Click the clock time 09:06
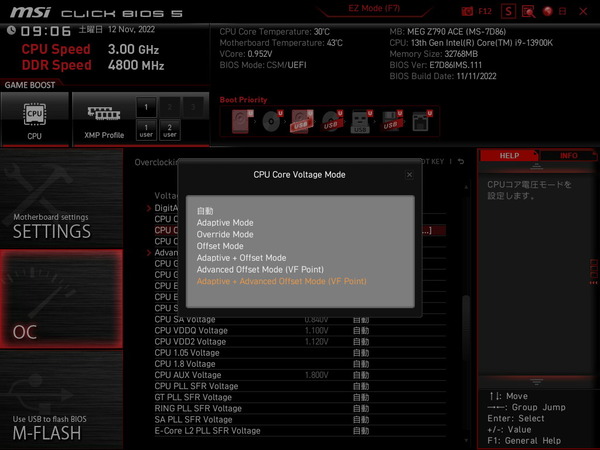The height and width of the screenshot is (450, 600). tap(46, 31)
